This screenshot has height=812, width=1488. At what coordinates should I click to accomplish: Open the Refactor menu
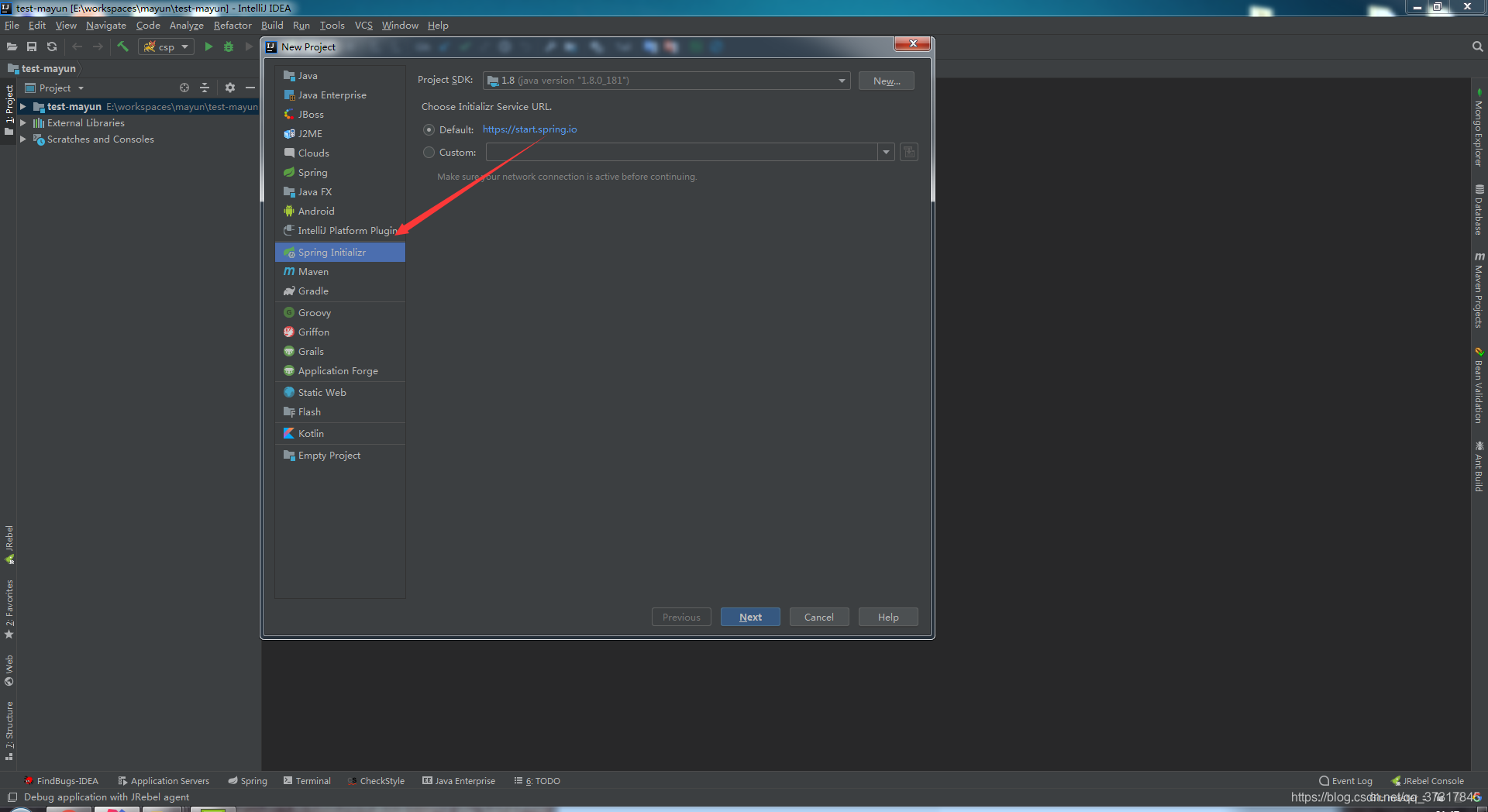coord(232,25)
